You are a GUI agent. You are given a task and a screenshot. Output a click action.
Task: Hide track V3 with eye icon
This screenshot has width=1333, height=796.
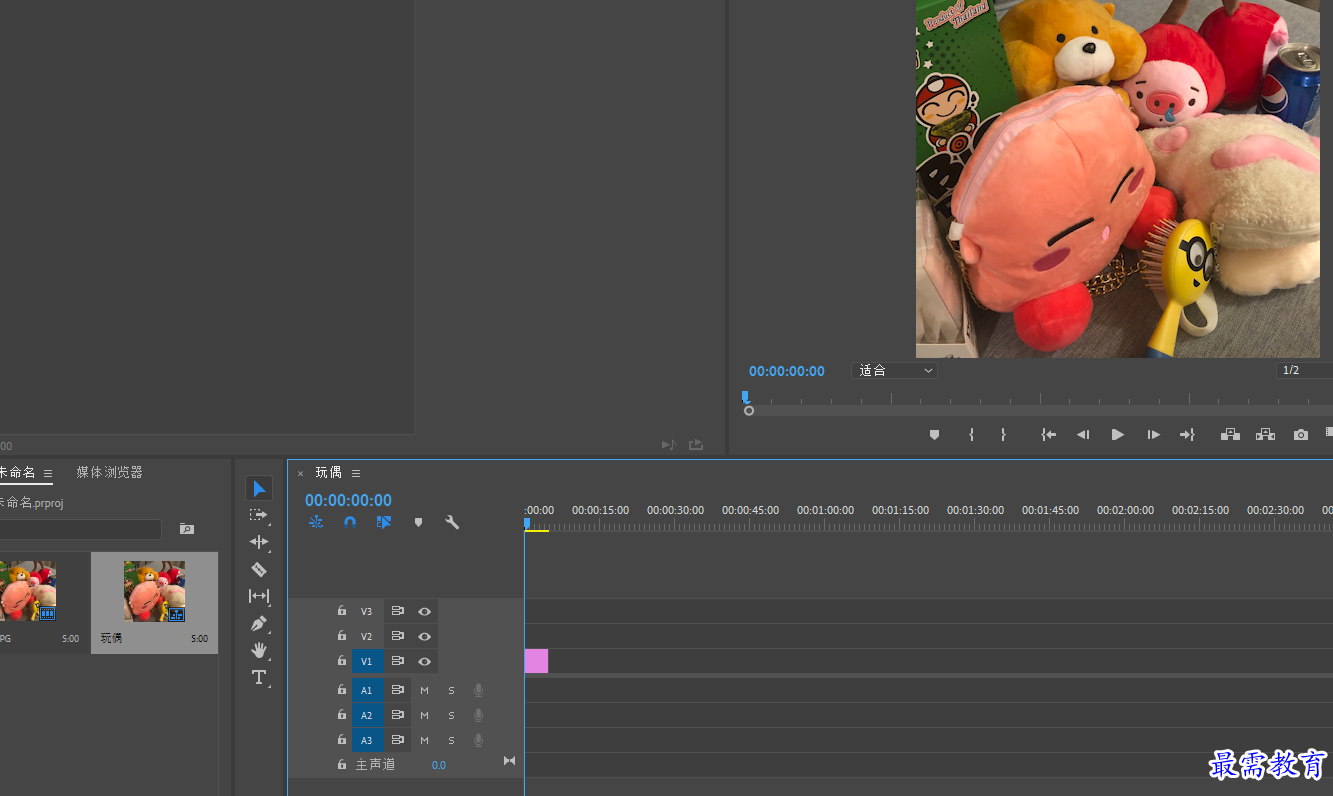click(x=424, y=611)
